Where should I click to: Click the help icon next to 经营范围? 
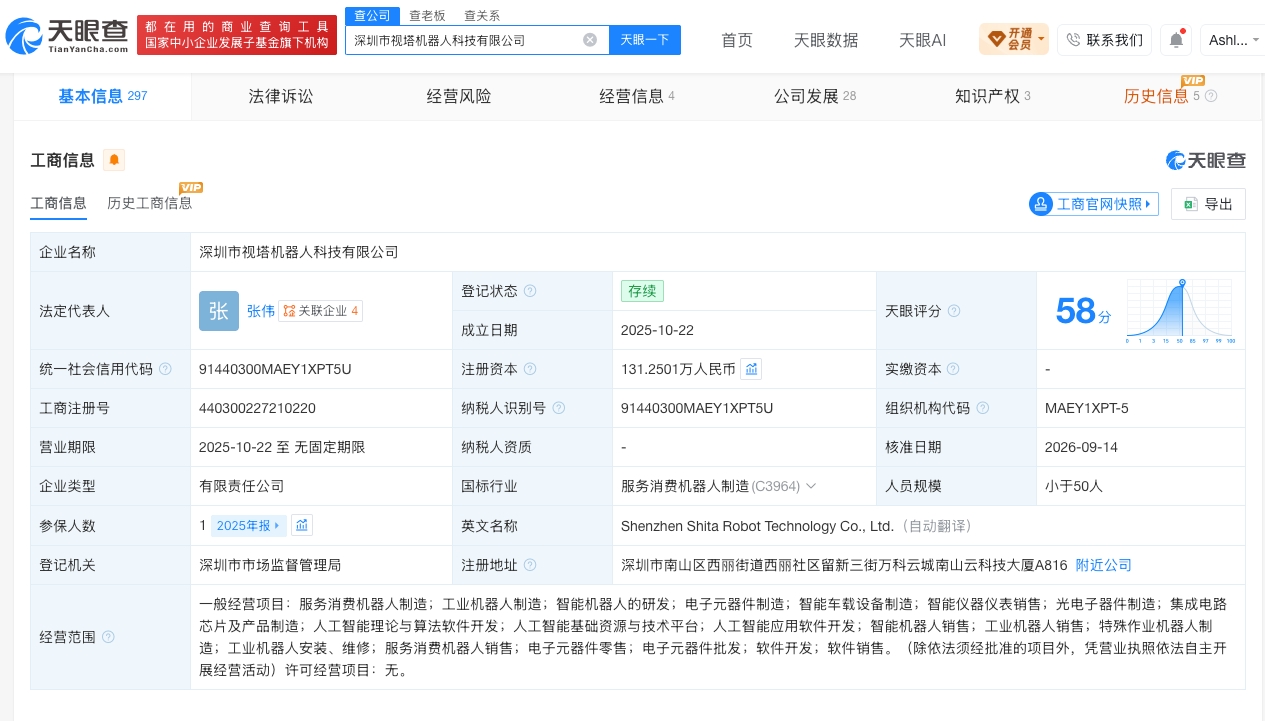point(108,637)
